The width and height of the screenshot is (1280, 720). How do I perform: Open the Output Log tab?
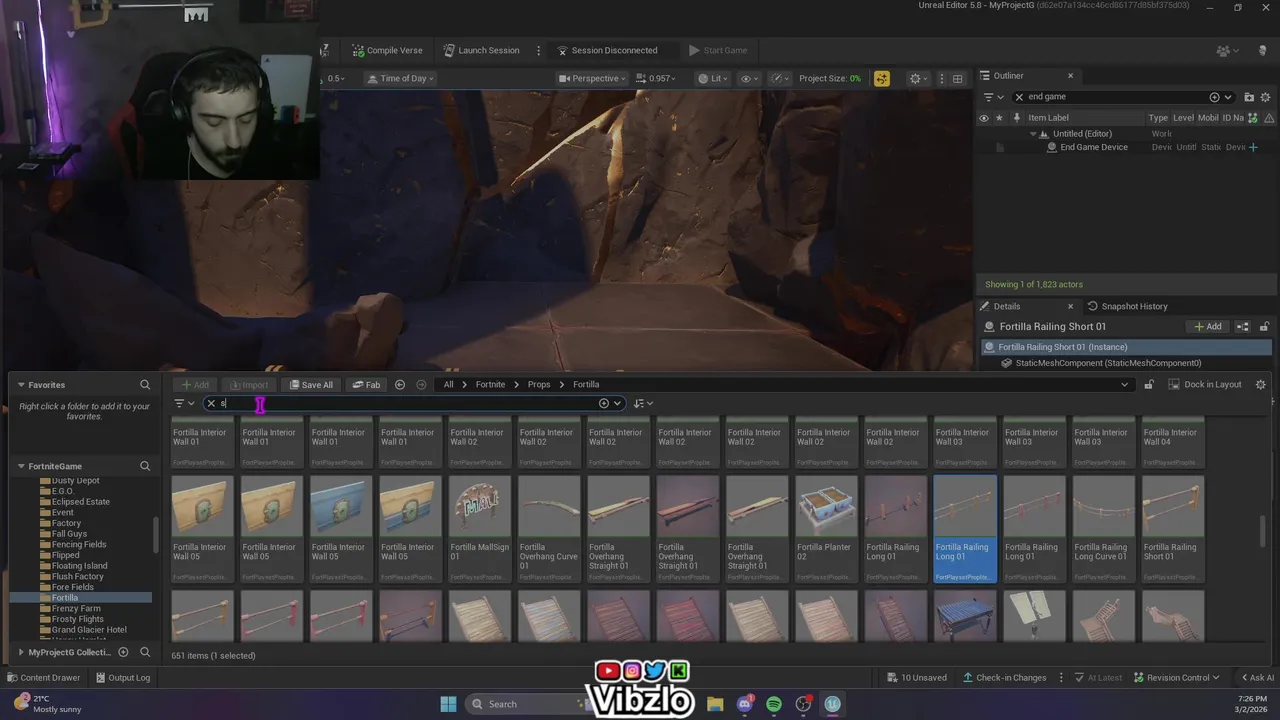coord(122,677)
